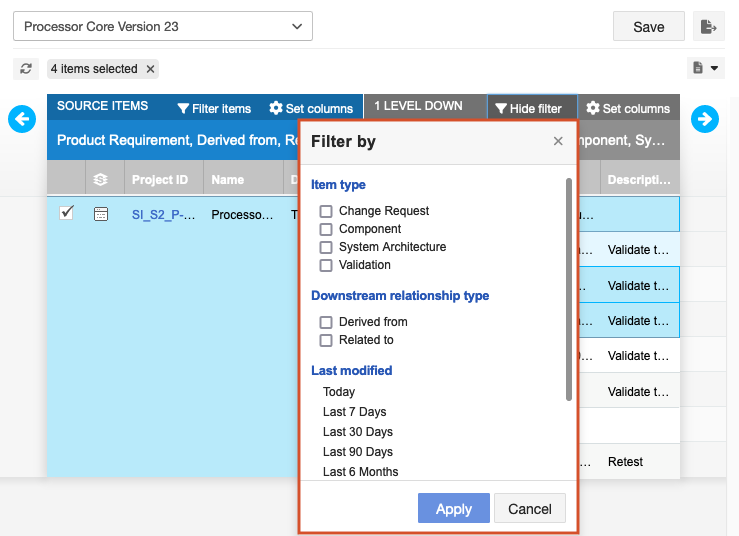The height and width of the screenshot is (536, 739).
Task: Check the Change Request checkbox
Action: coord(326,211)
